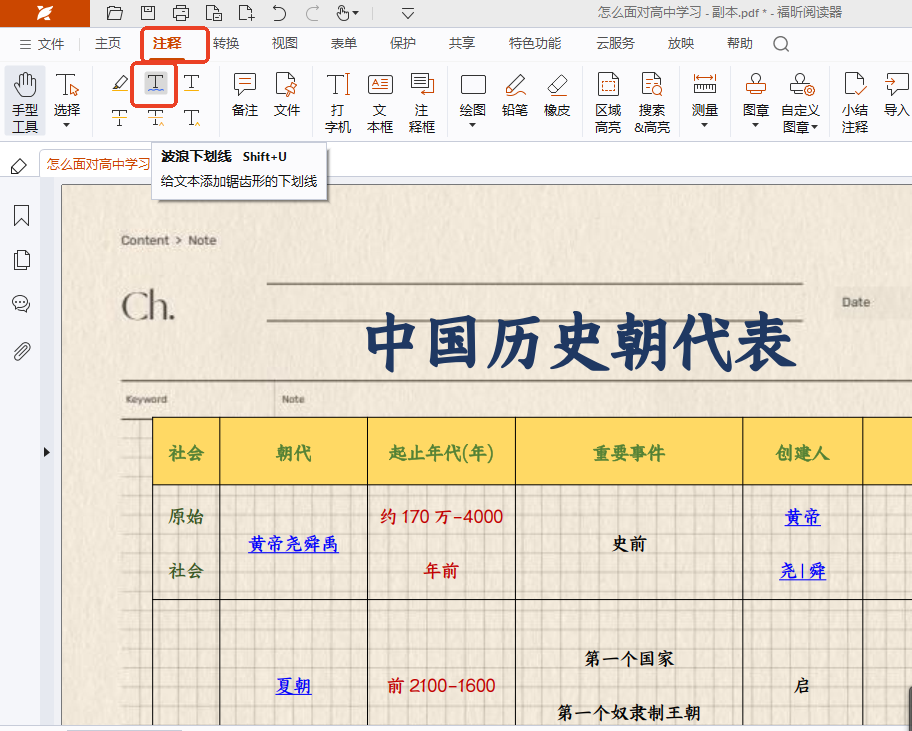Select the 怎么面对高中学习 document tab
Image resolution: width=912 pixels, height=731 pixels.
click(97, 165)
